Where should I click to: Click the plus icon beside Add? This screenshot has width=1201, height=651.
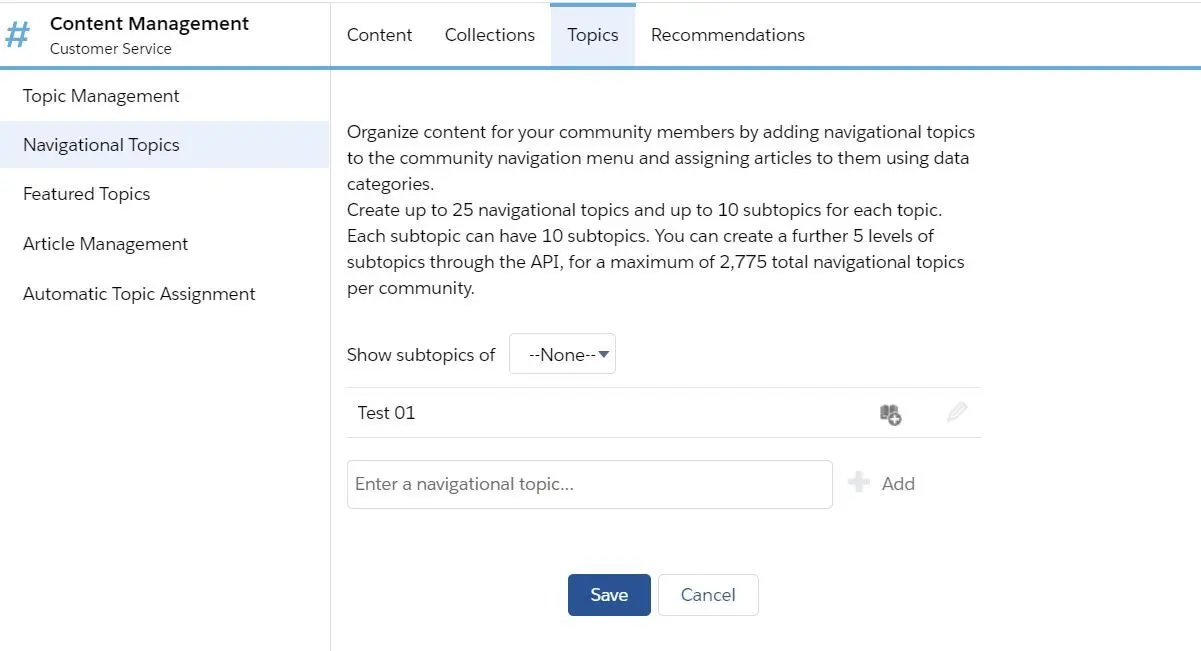pos(858,483)
